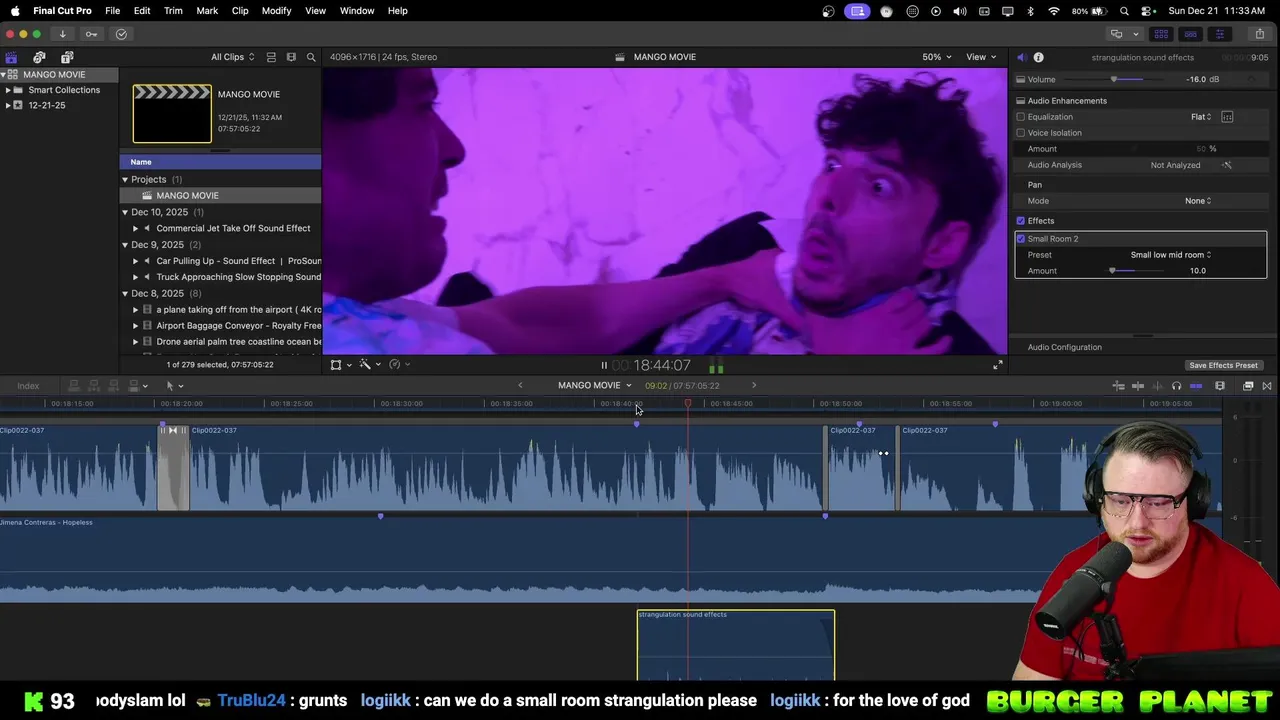Screen dimensions: 1280x720
Task: Open the All Clips filter dropdown
Action: 232,57
